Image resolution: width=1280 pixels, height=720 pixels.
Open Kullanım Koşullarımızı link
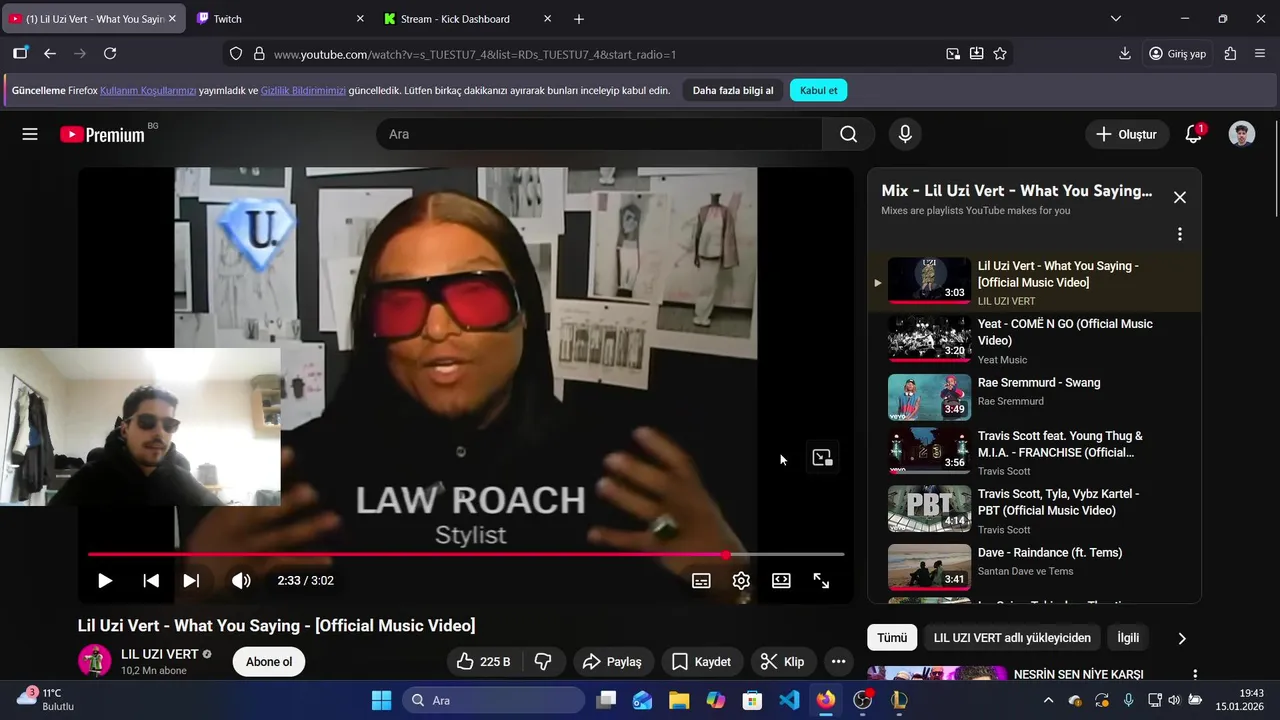pyautogui.click(x=148, y=90)
